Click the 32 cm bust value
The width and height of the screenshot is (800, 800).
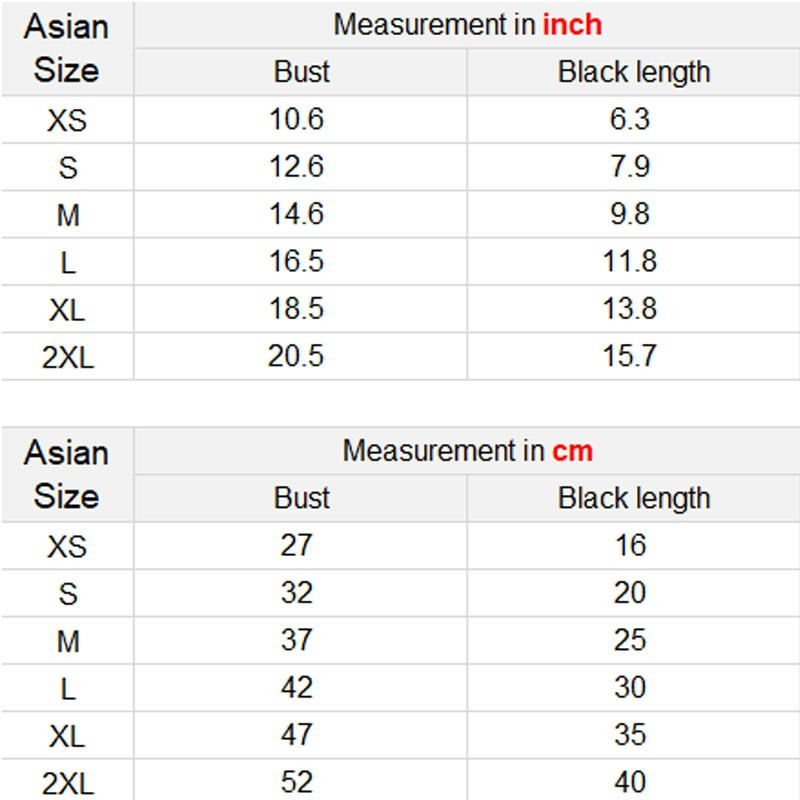297,593
